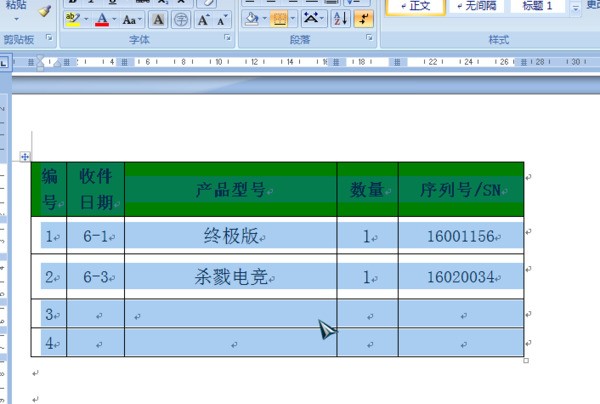The image size is (600, 404).
Task: Click the number cell 3
Action: (x=49, y=313)
